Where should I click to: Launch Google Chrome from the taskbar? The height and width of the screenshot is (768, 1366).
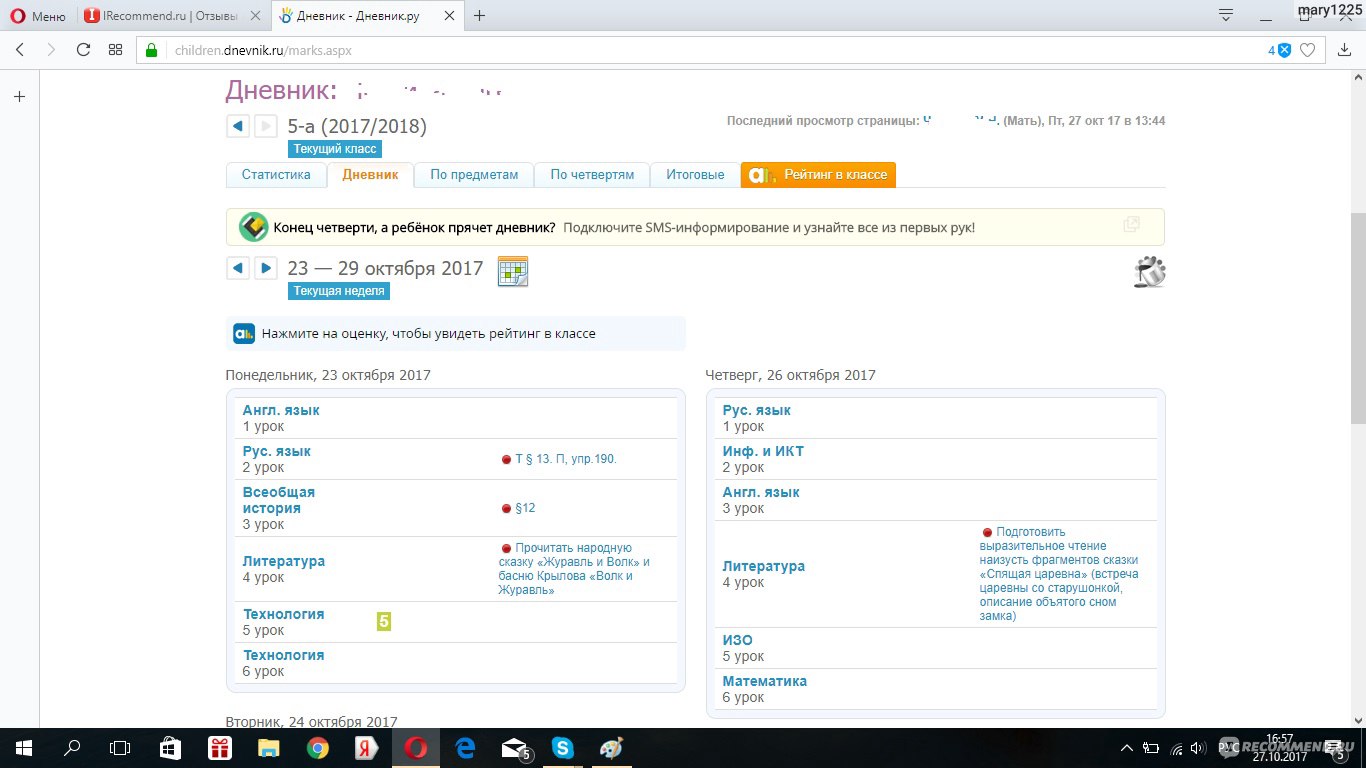(x=317, y=748)
